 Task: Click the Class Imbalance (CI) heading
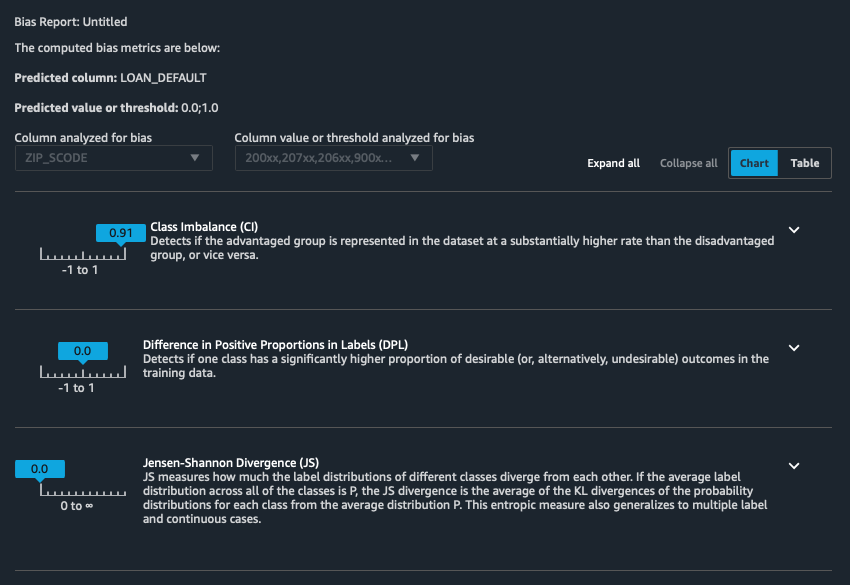(x=204, y=227)
